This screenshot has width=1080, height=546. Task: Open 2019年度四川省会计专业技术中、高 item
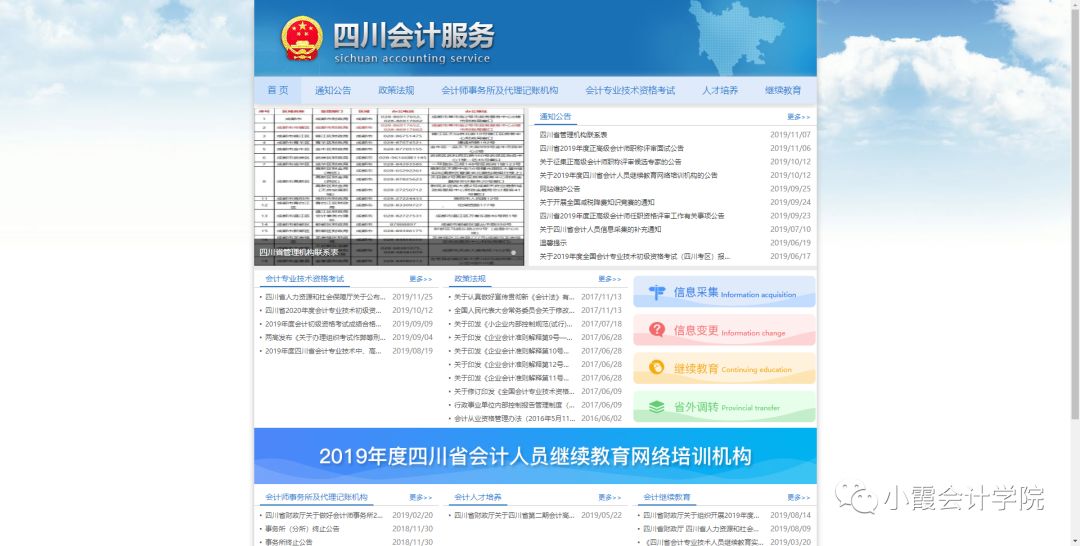click(323, 350)
